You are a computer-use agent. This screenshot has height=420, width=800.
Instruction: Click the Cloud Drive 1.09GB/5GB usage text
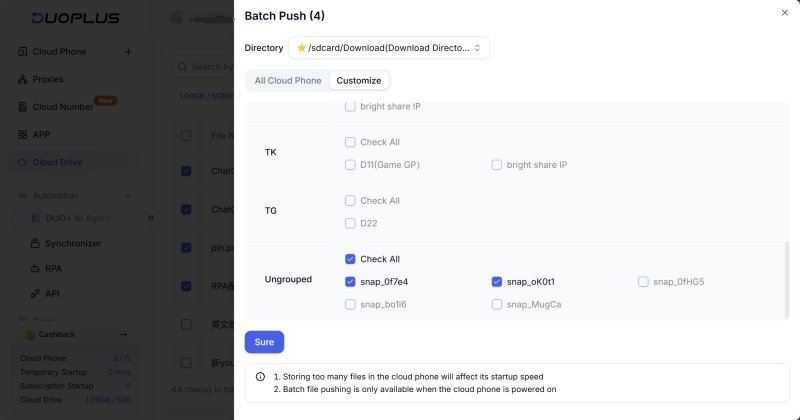(108, 400)
